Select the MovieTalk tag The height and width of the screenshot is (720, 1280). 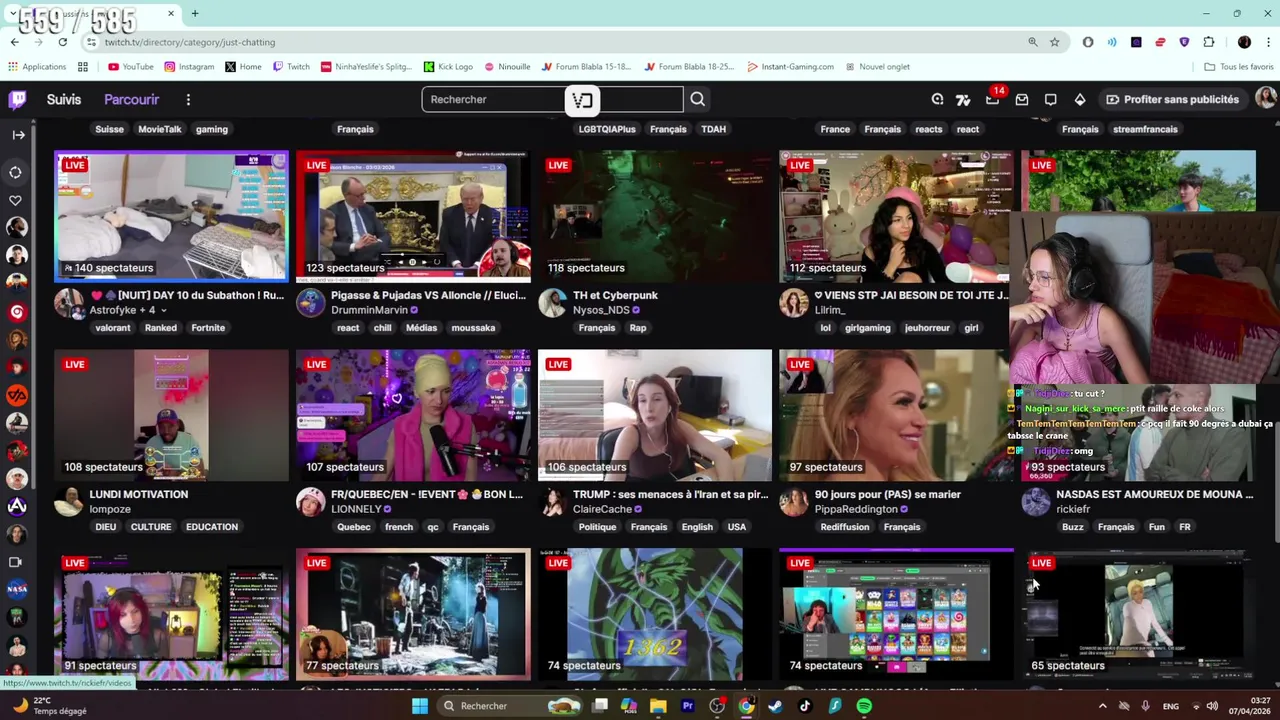160,129
